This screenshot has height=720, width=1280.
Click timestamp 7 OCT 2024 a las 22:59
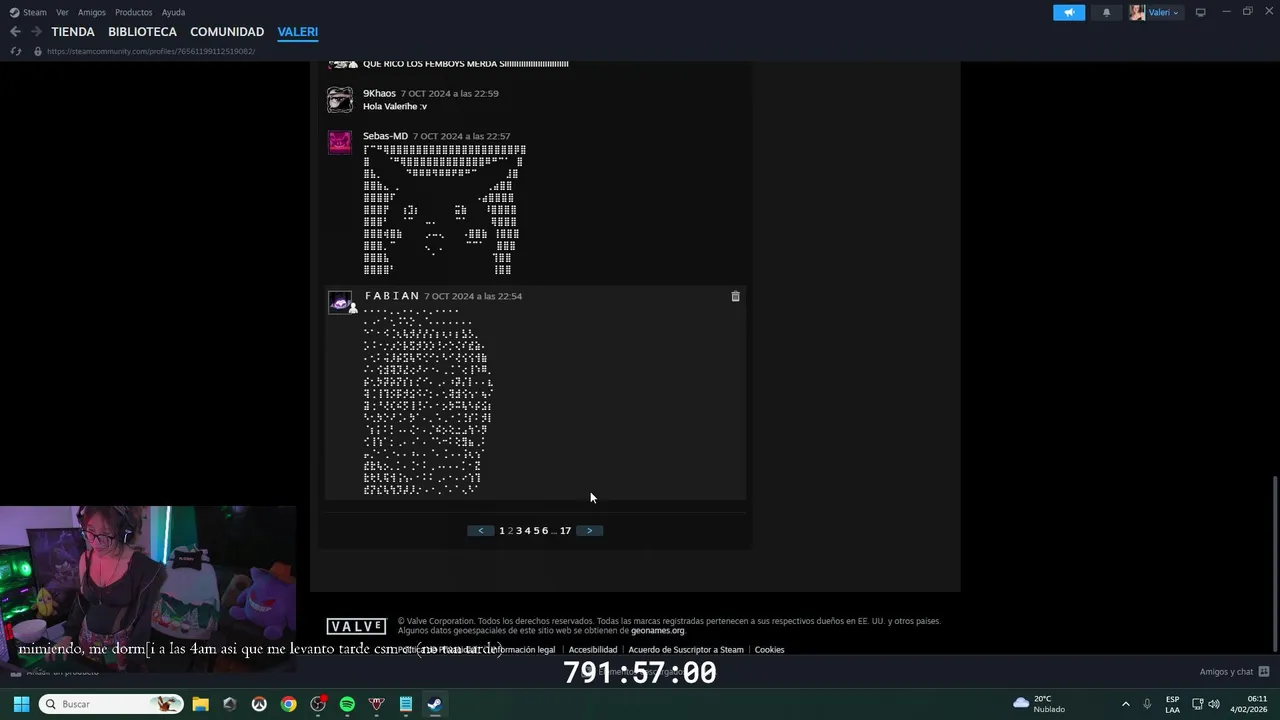pyautogui.click(x=449, y=93)
